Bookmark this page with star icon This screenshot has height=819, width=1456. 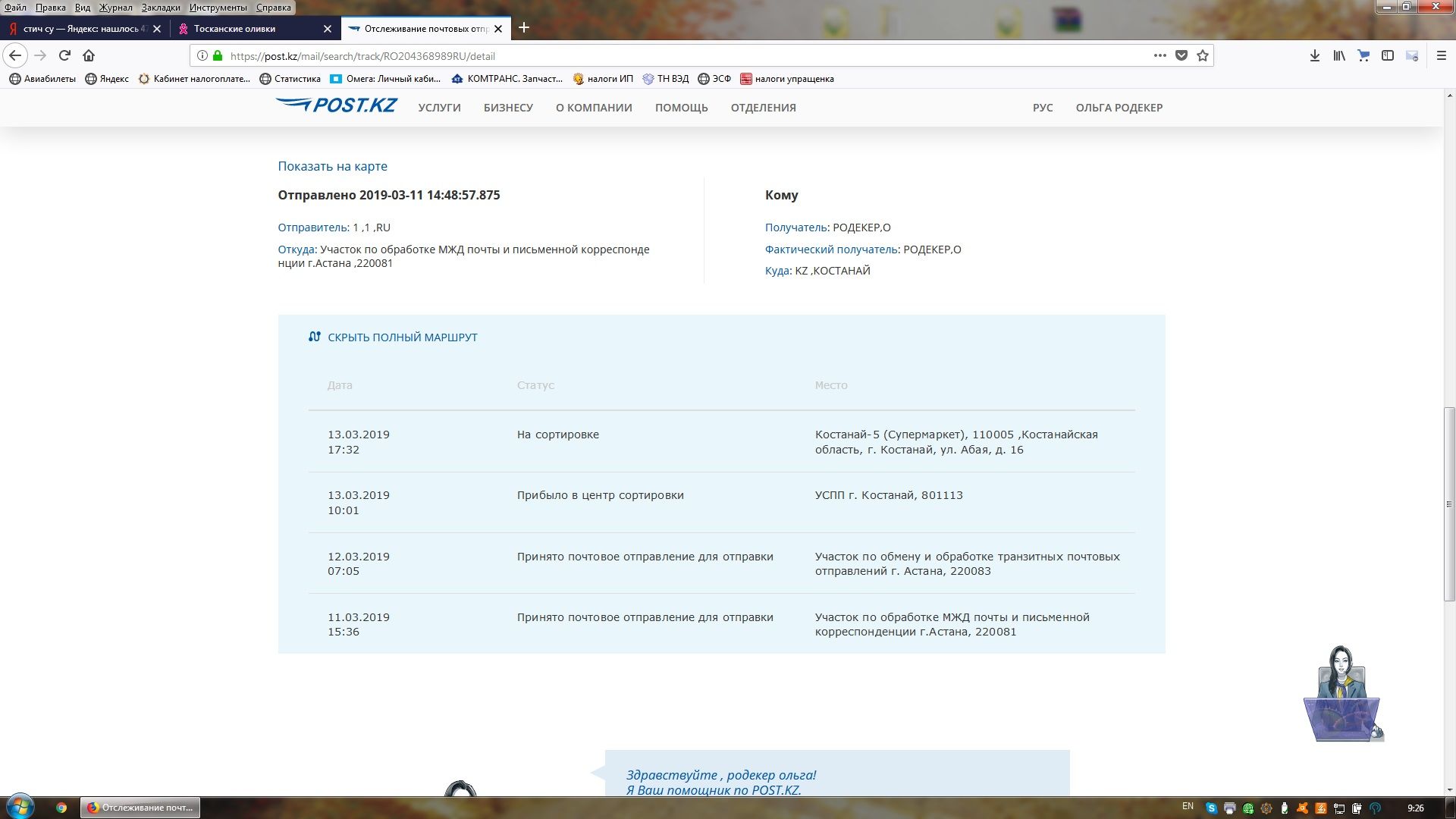pos(1203,55)
